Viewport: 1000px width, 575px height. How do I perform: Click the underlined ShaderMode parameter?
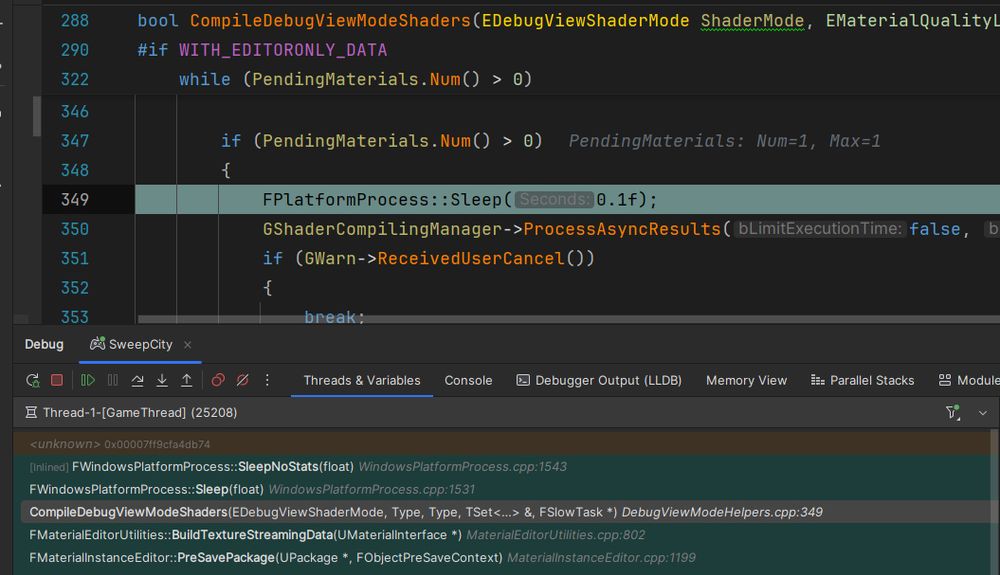pos(752,20)
